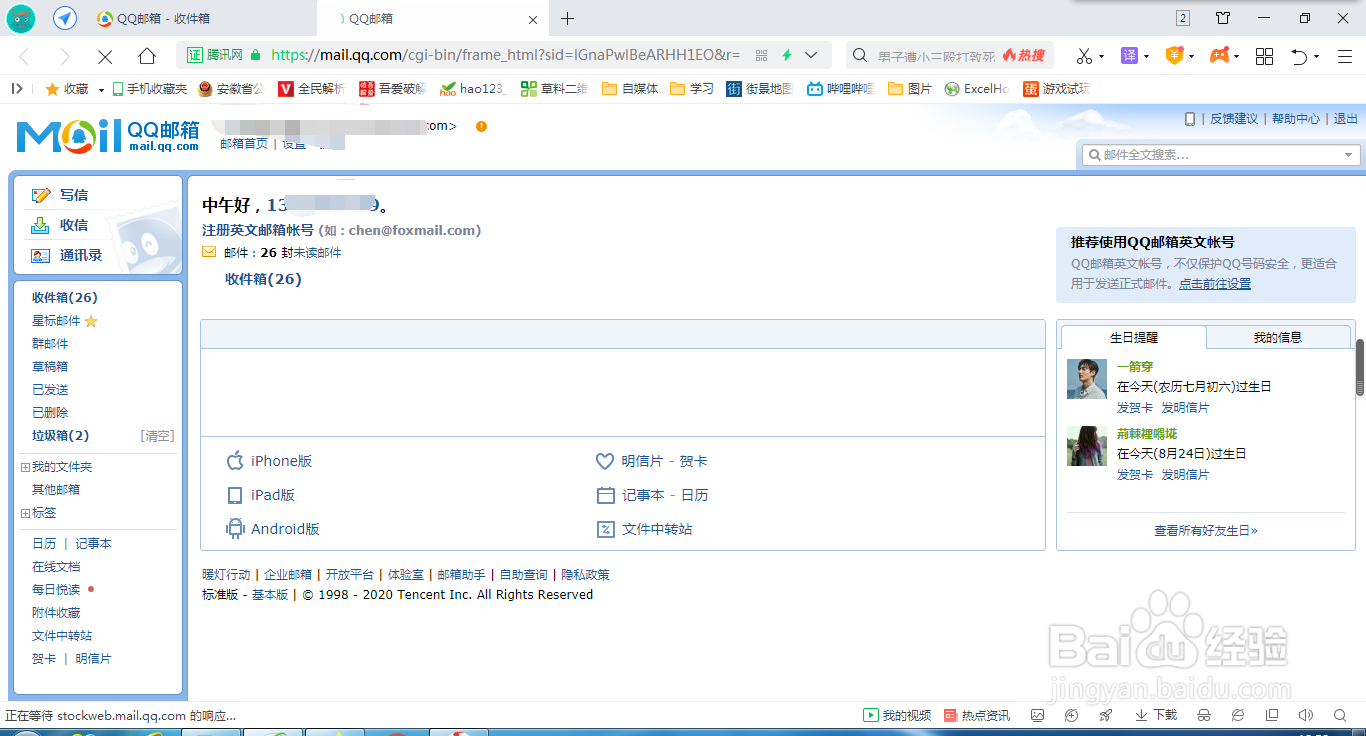Click 一箭穿 birthday avatar thumbnail
The width and height of the screenshot is (1366, 736).
click(1087, 379)
